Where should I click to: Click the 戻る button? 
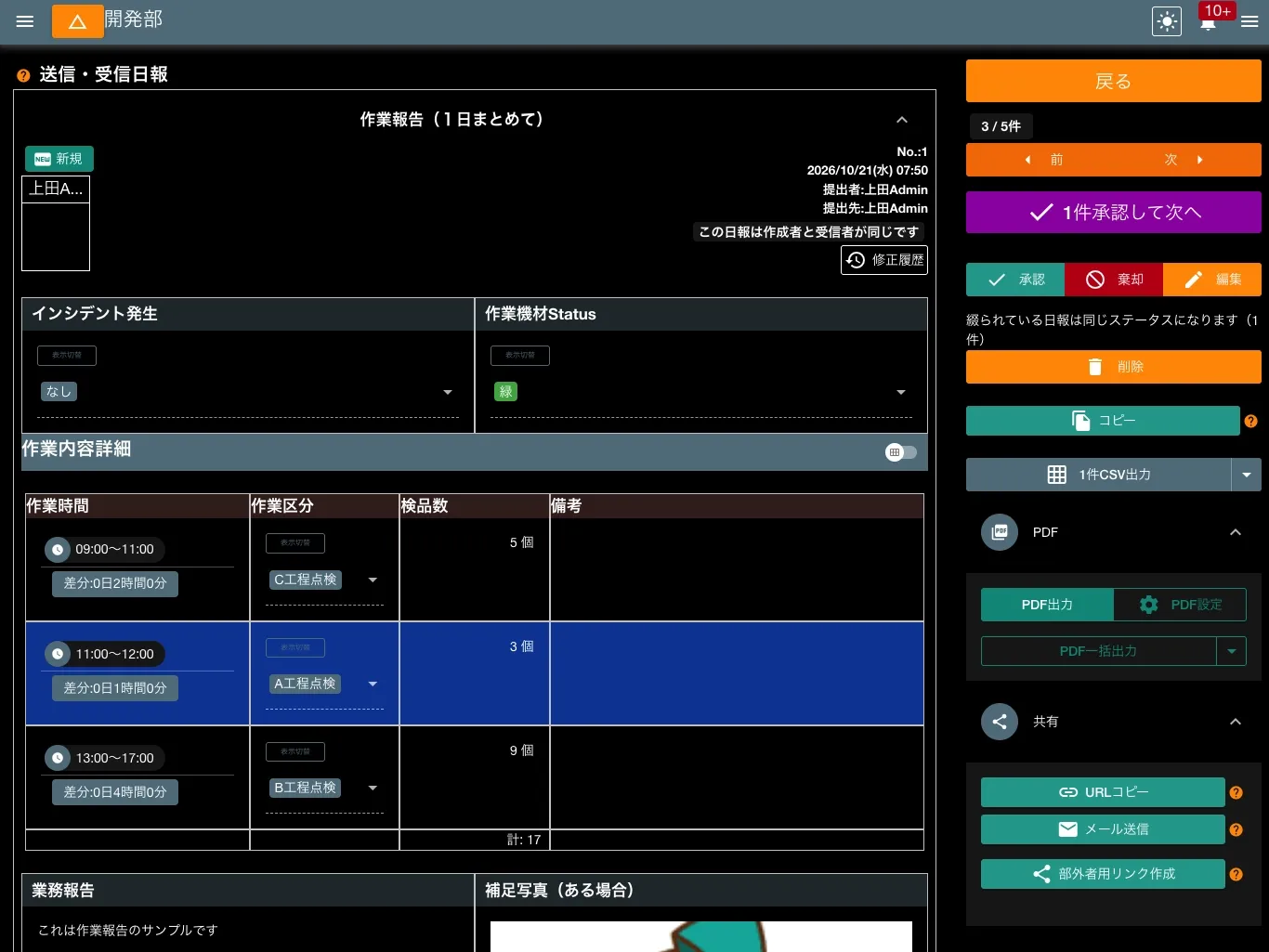click(x=1114, y=81)
